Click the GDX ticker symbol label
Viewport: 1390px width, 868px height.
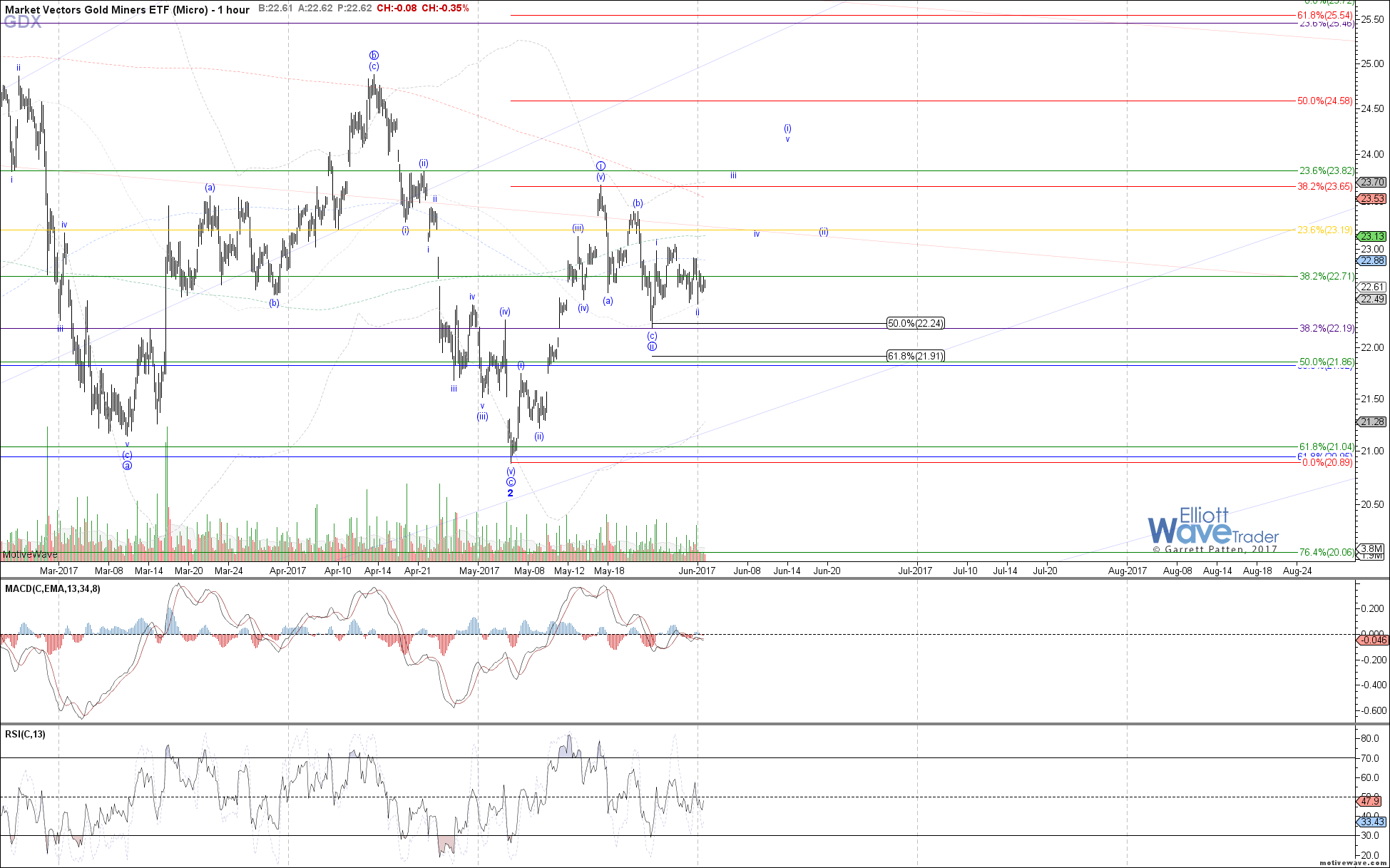(22, 22)
